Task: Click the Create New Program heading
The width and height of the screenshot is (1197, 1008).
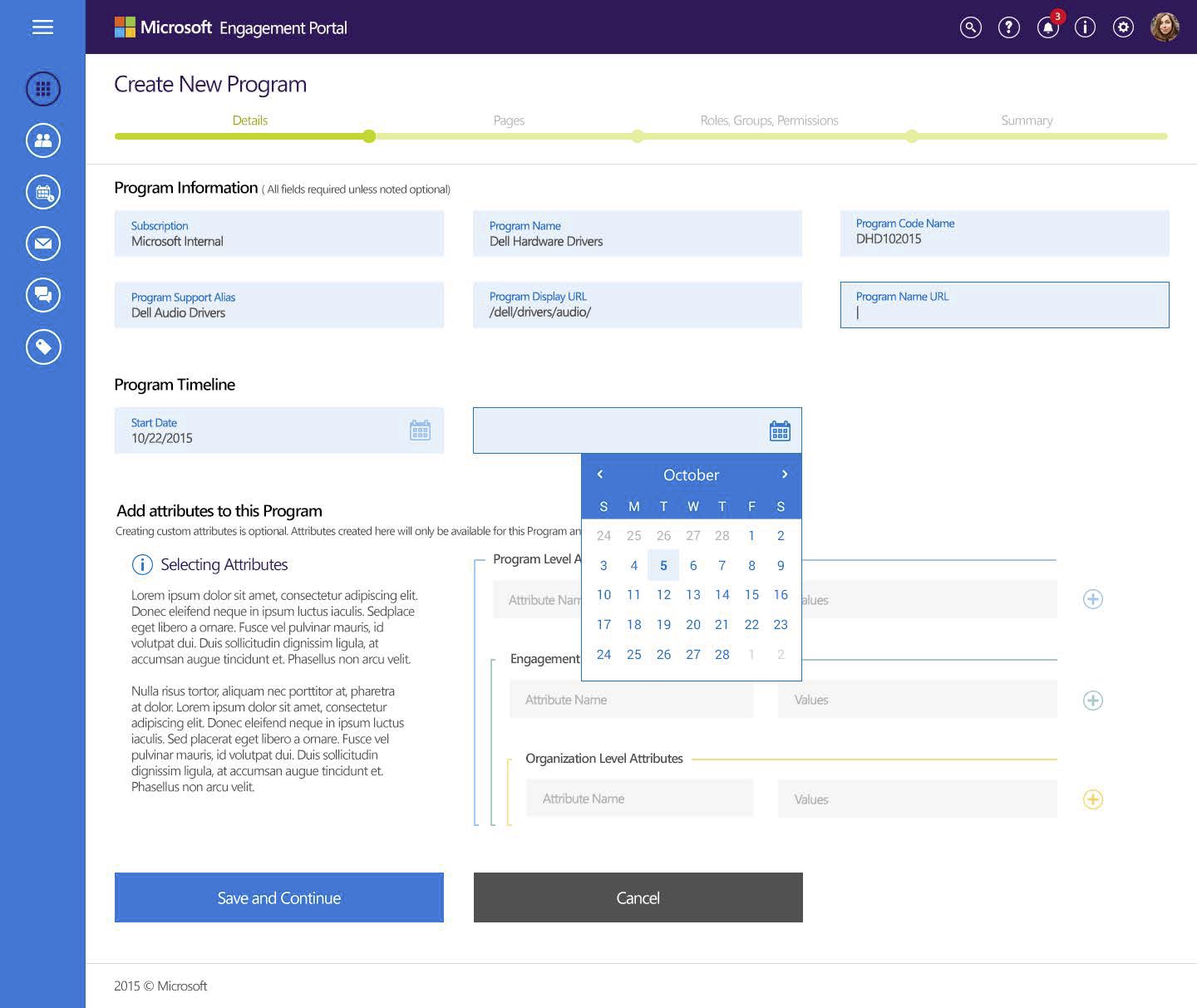Action: click(x=210, y=84)
